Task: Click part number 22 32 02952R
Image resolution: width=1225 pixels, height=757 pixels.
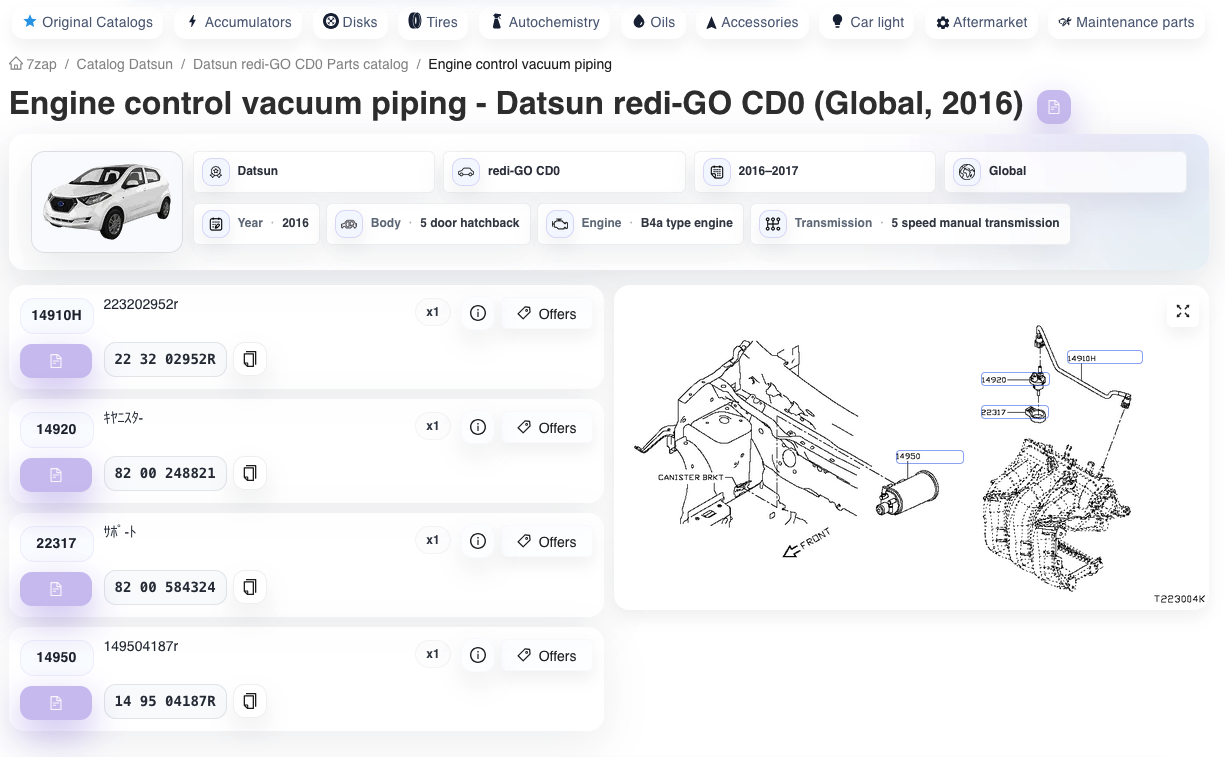Action: click(165, 359)
